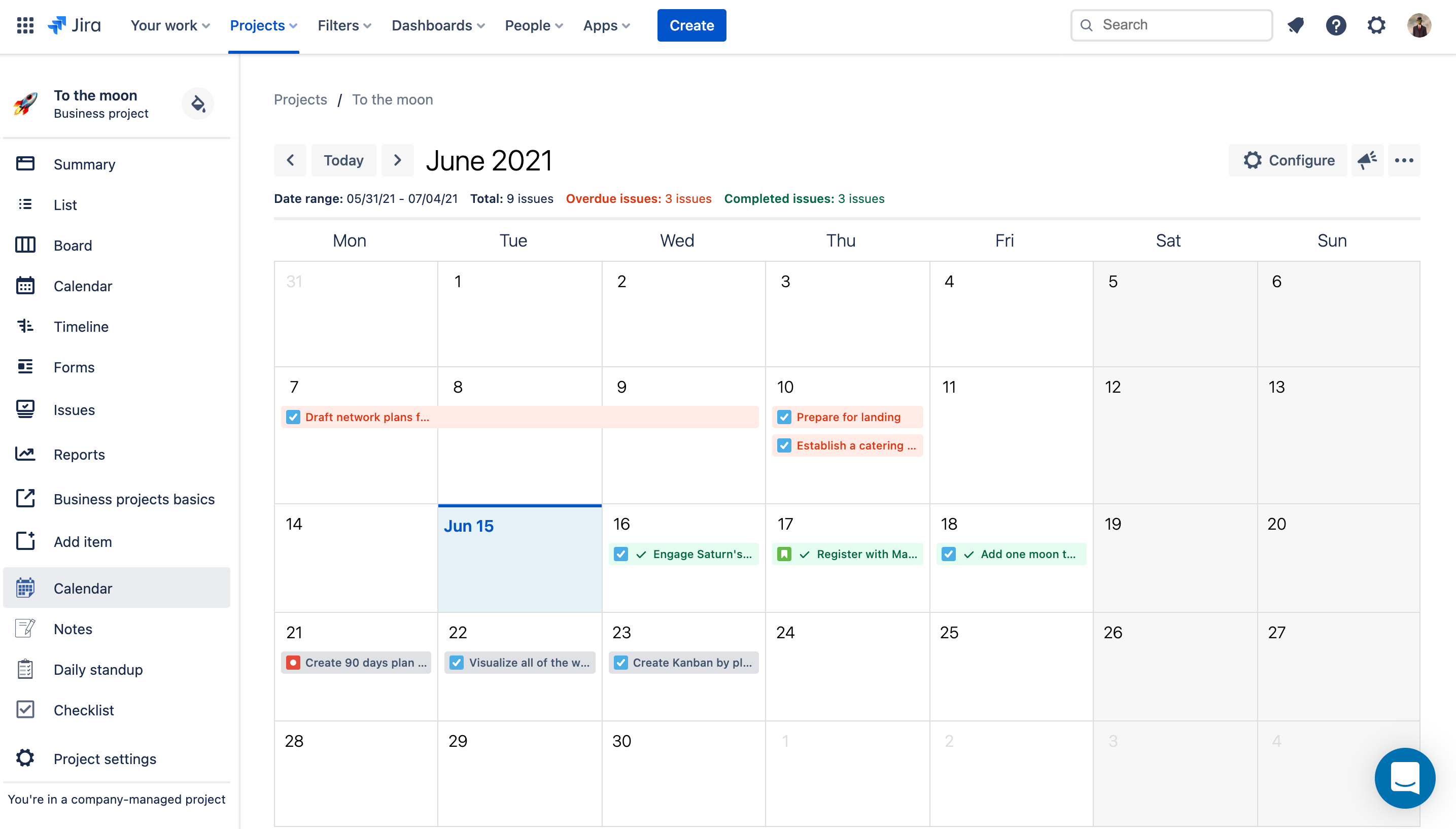Image resolution: width=1456 pixels, height=829 pixels.
Task: Click the notification bell icon
Action: tap(1296, 25)
